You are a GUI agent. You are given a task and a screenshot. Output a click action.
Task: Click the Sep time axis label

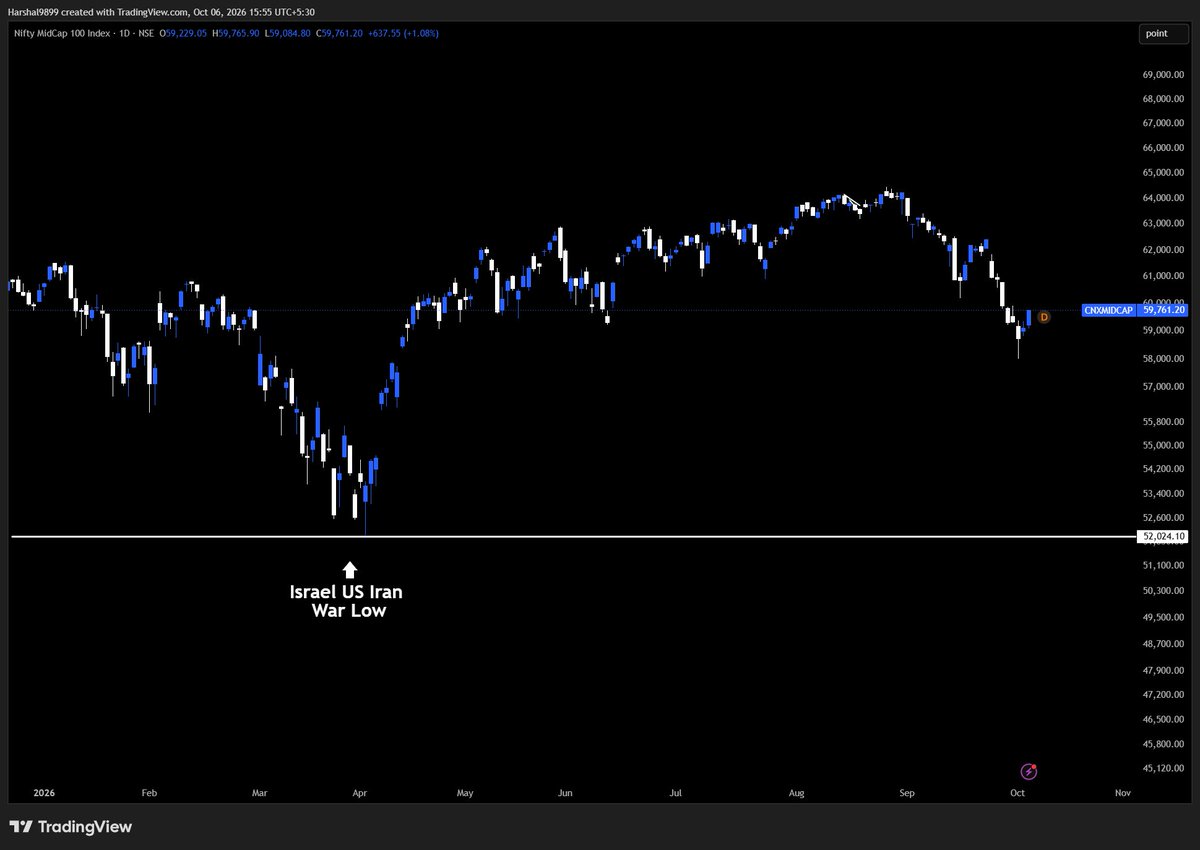click(907, 793)
